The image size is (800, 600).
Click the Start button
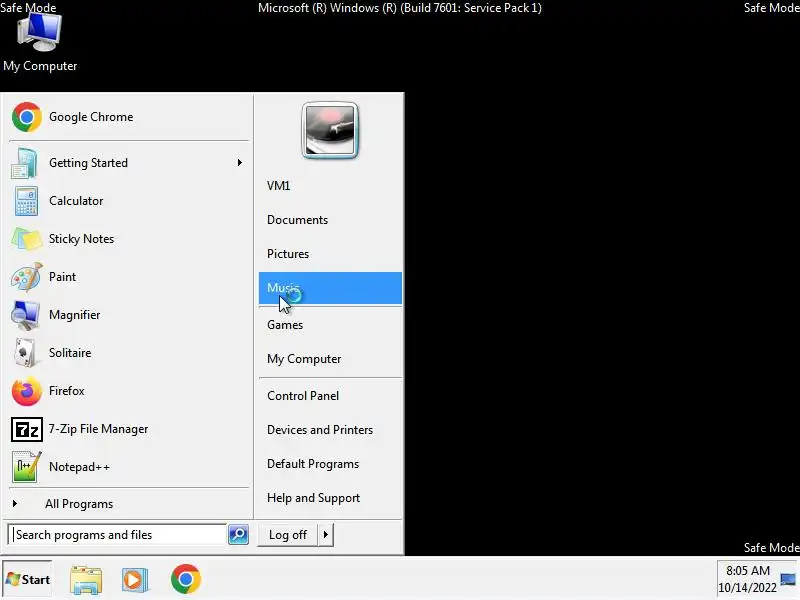[28, 580]
